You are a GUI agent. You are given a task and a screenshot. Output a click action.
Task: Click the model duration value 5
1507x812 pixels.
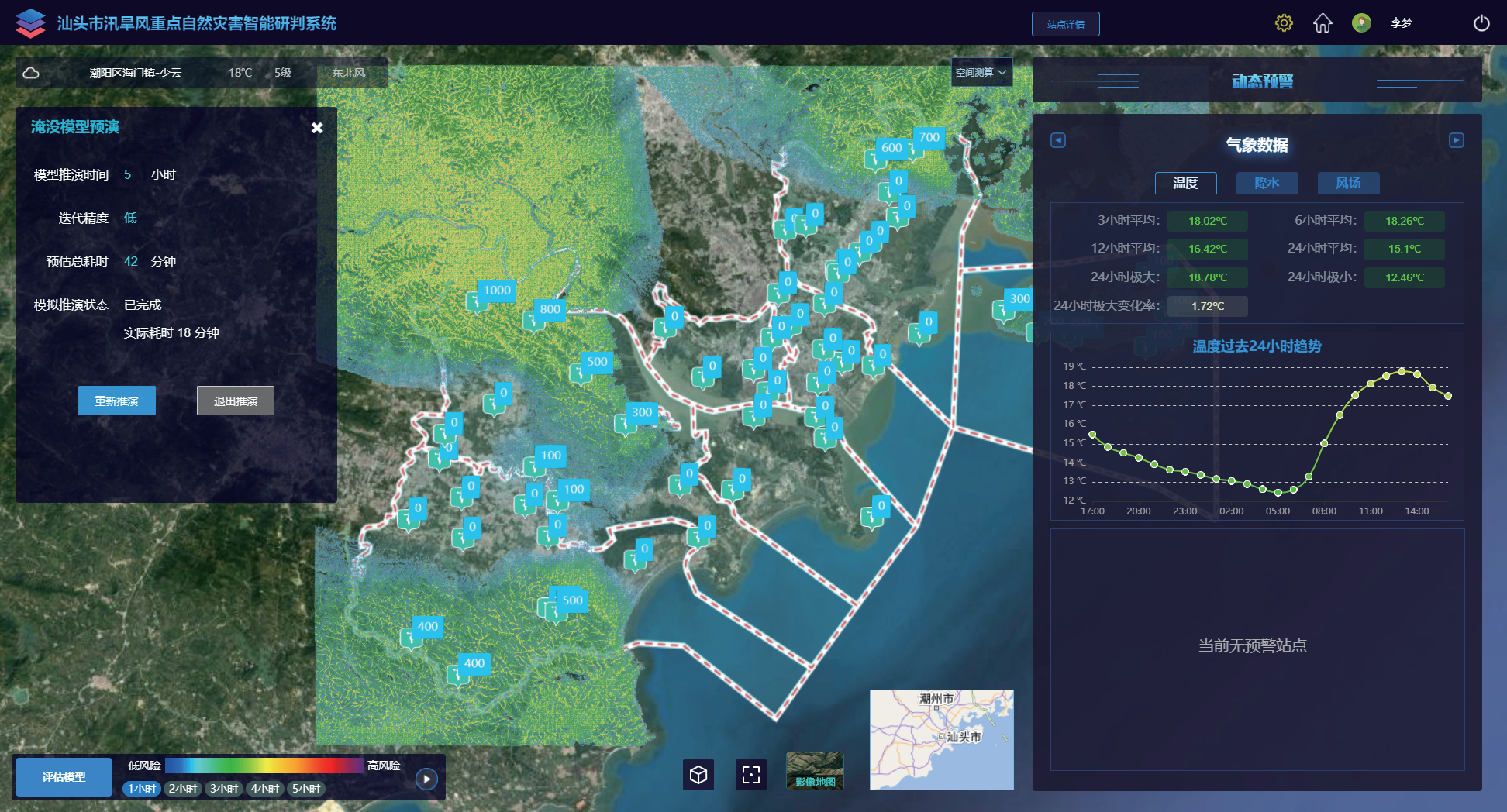pos(128,175)
